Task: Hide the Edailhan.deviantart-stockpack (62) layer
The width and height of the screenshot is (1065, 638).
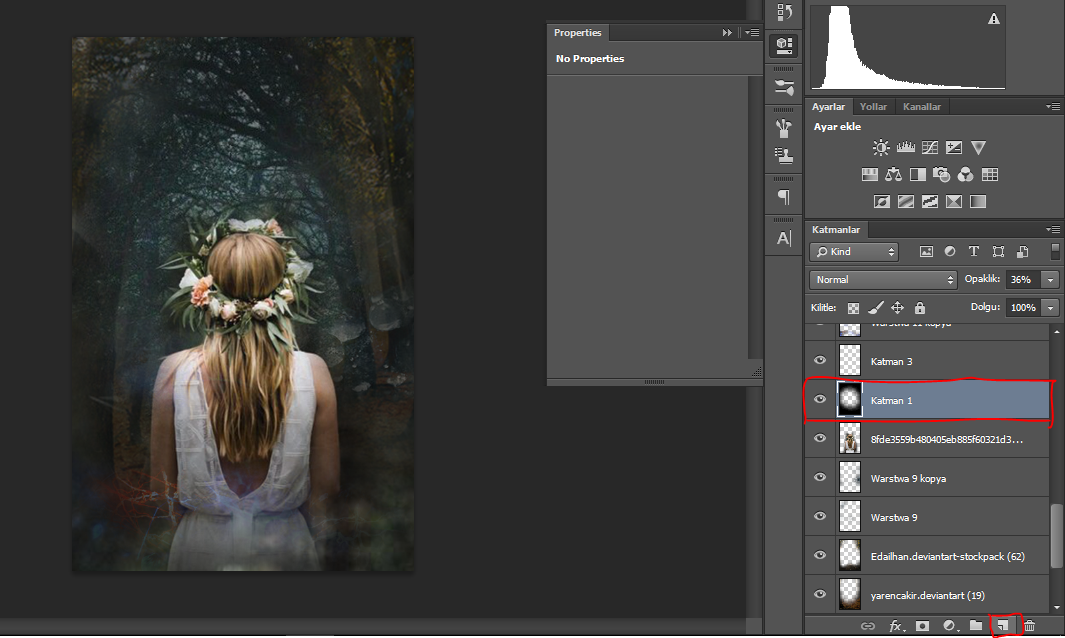Action: 820,555
